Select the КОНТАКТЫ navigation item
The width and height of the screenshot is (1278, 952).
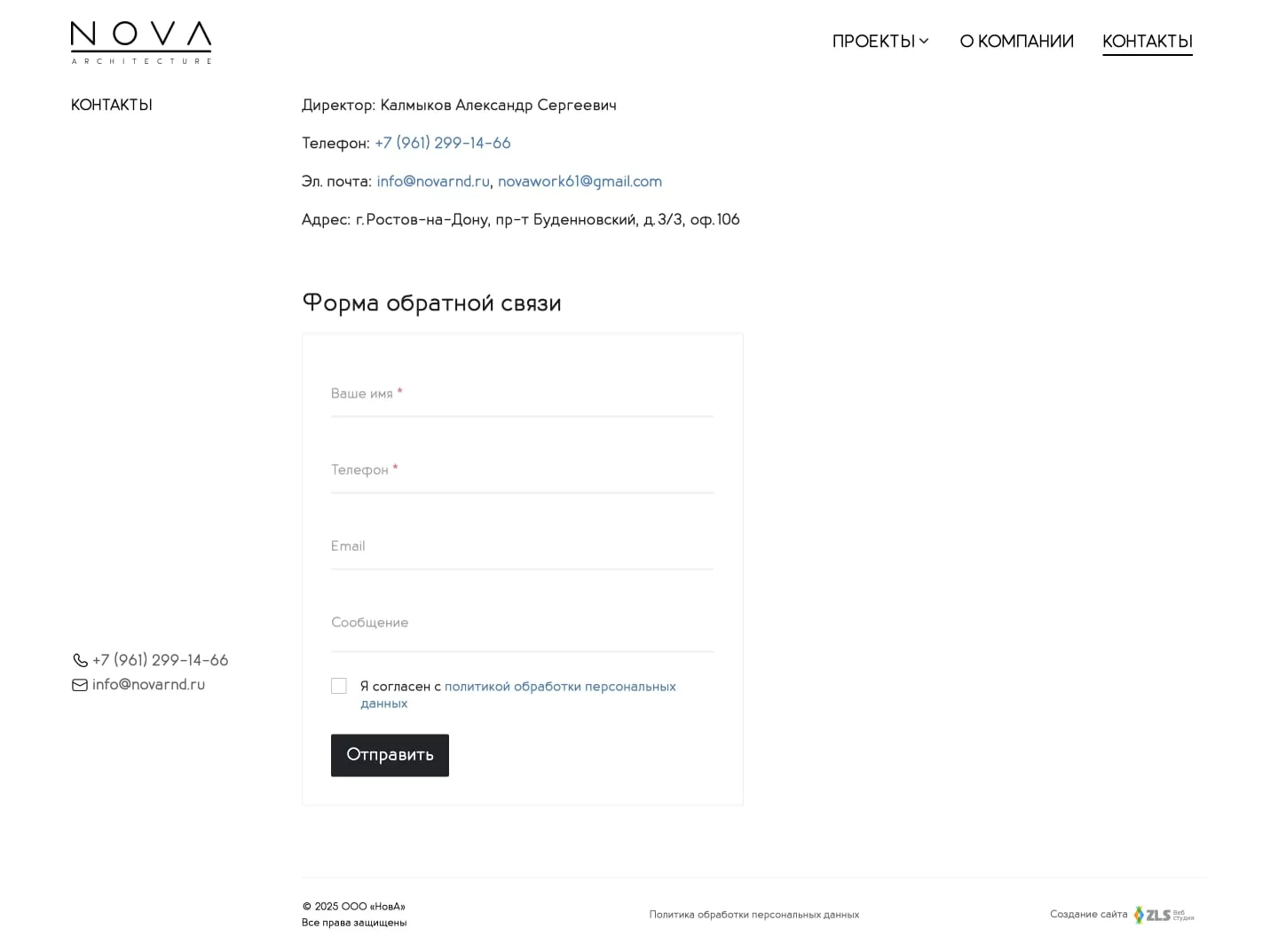(x=1147, y=41)
